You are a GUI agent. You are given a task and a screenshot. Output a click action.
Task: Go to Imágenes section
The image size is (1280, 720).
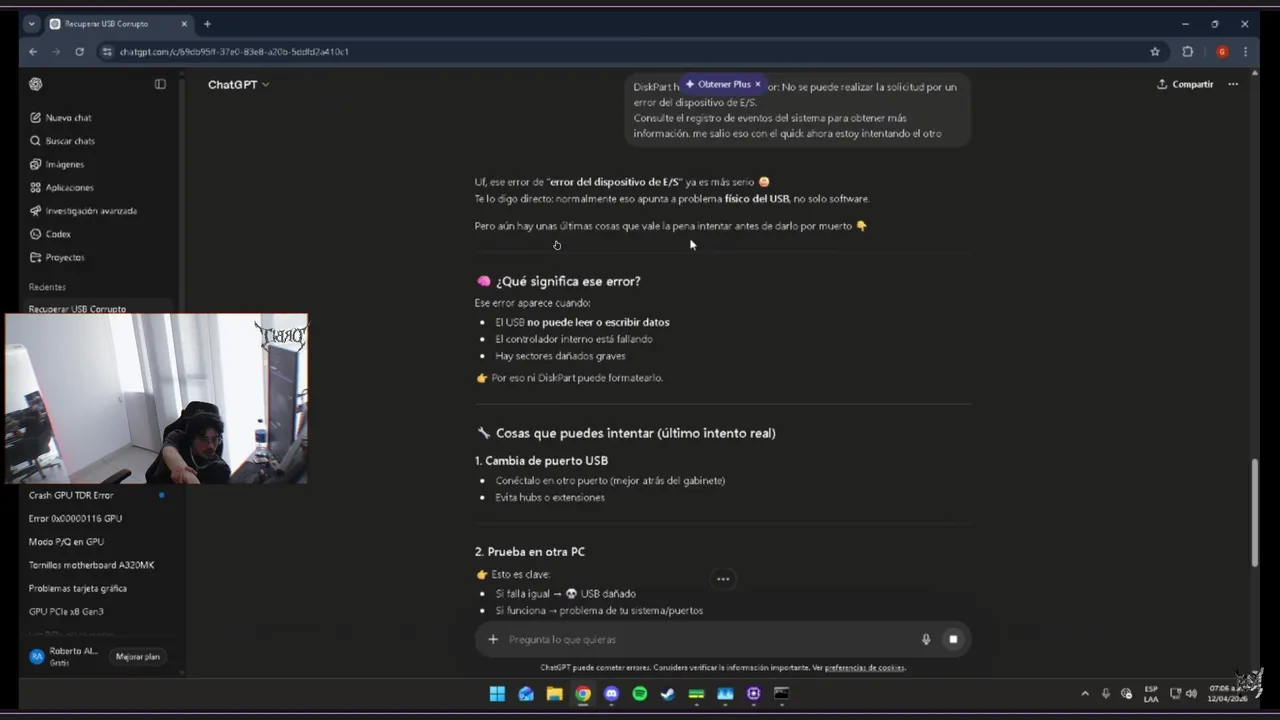[x=64, y=164]
